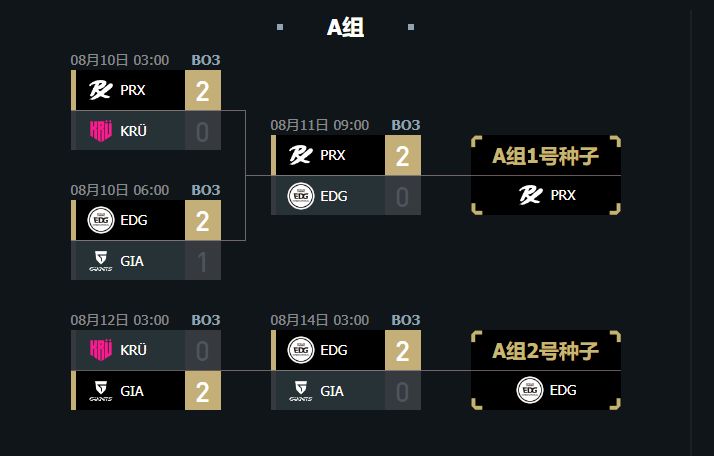Click GIA score 1 in 08月10日 match
Viewport: 714px width, 456px height.
pyautogui.click(x=203, y=261)
